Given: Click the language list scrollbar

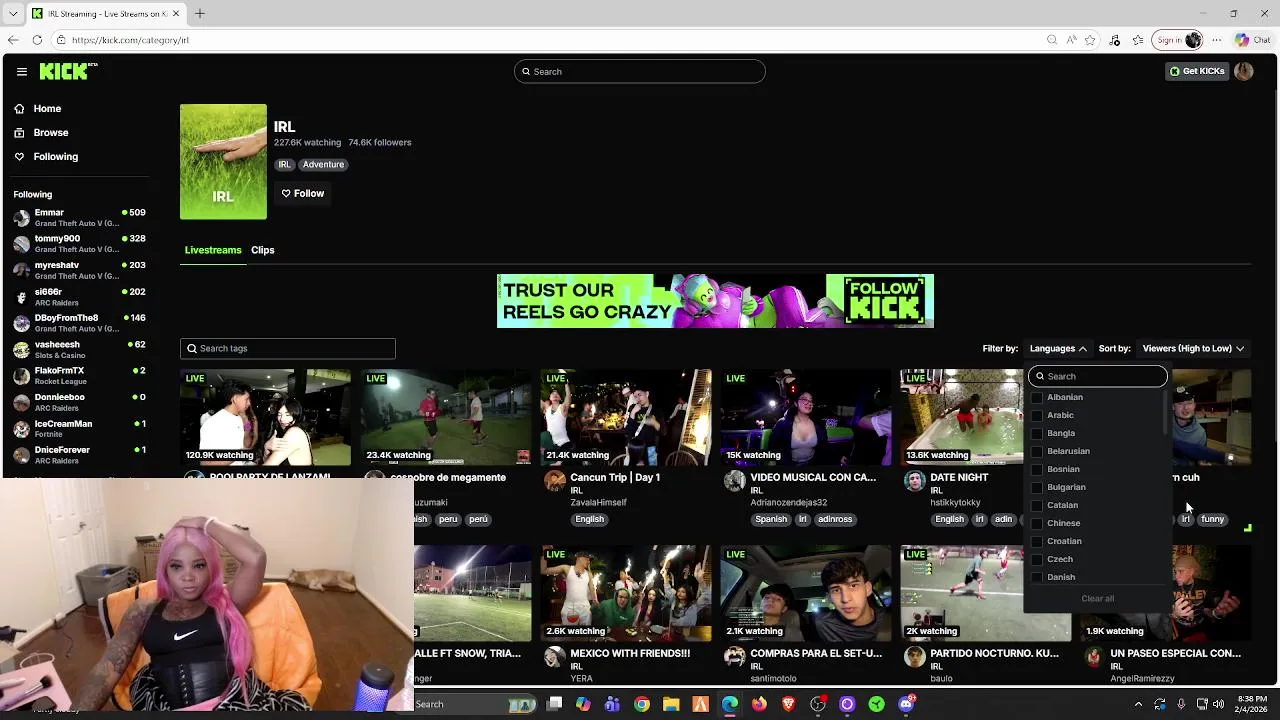Looking at the screenshot, I should point(1165,413).
